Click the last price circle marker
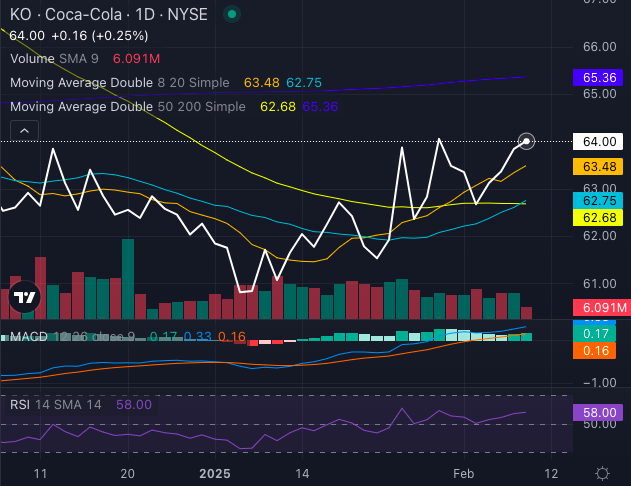 (527, 142)
